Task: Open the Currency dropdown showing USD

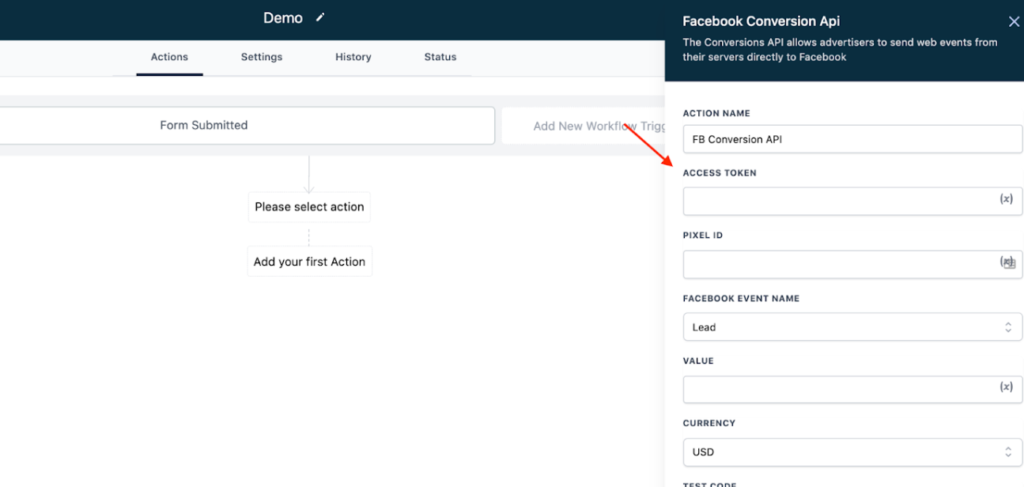Action: pyautogui.click(x=852, y=452)
